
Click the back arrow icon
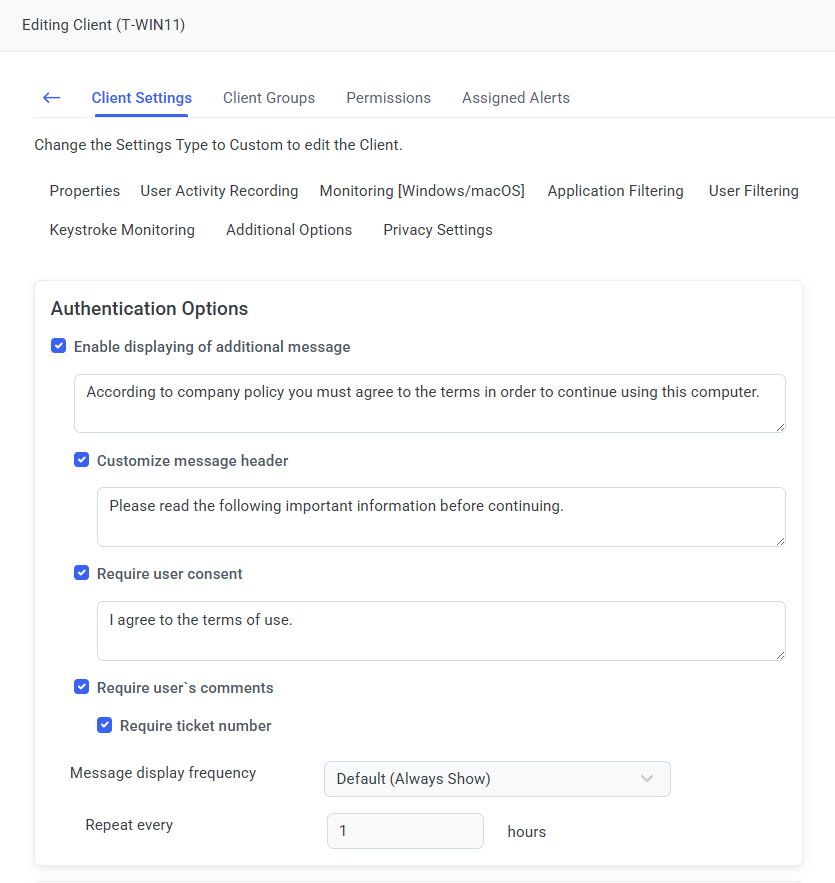(x=51, y=98)
